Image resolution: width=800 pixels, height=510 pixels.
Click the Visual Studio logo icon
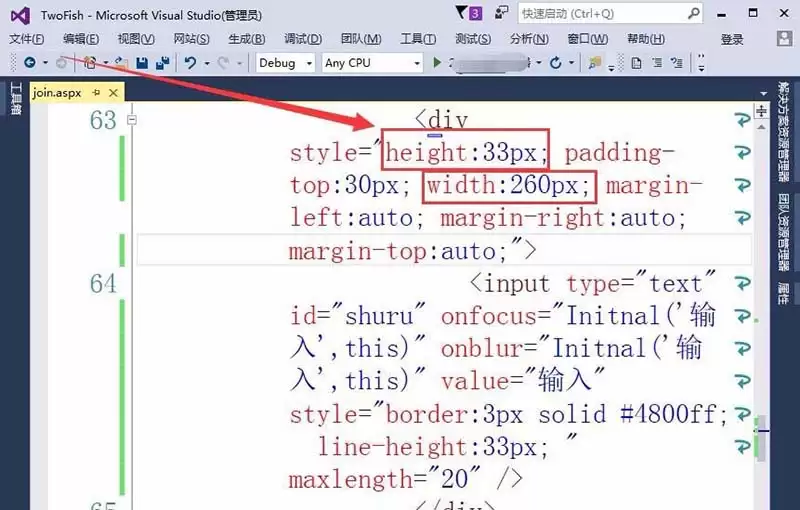pyautogui.click(x=20, y=16)
